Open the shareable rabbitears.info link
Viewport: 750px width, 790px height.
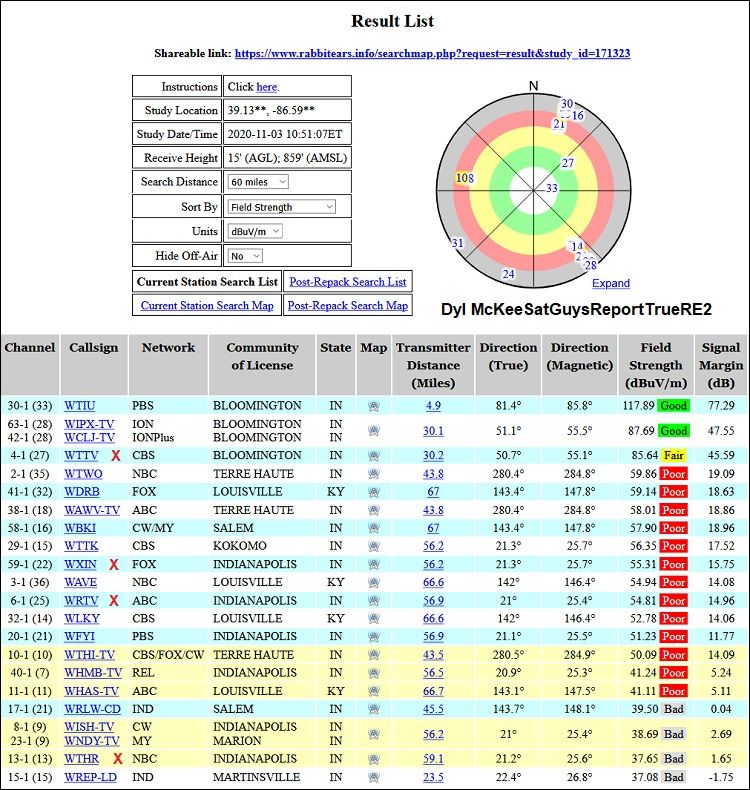pyautogui.click(x=432, y=53)
